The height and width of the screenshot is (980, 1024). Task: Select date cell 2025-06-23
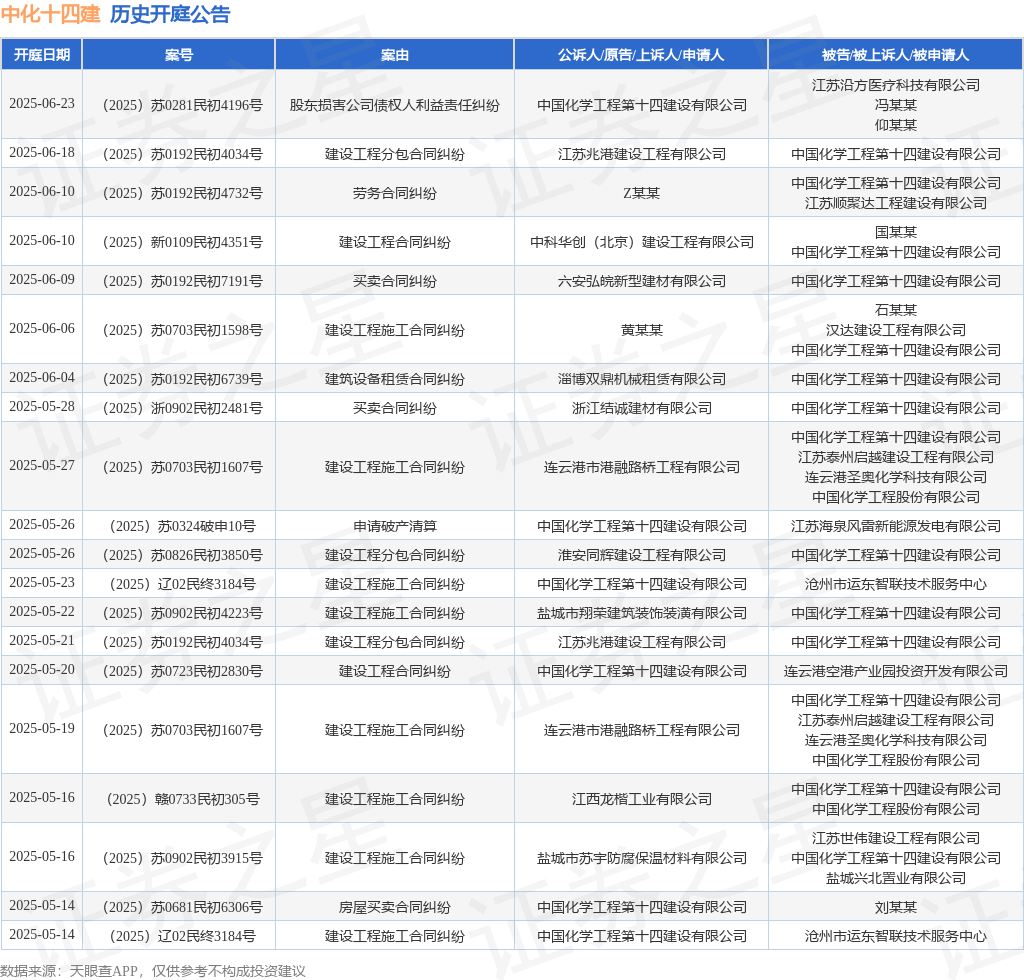[42, 104]
